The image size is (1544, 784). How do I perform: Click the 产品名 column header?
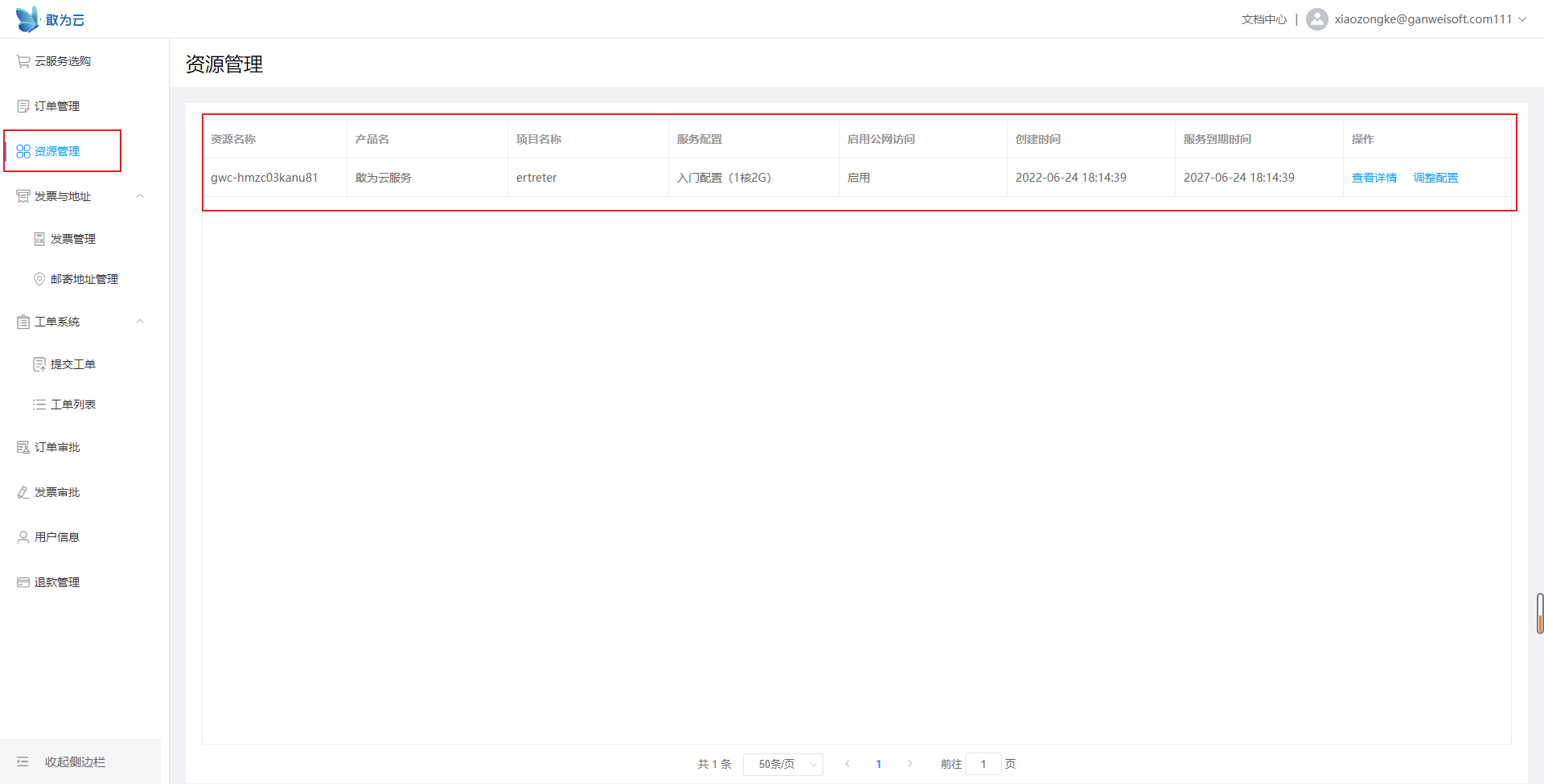click(x=372, y=139)
